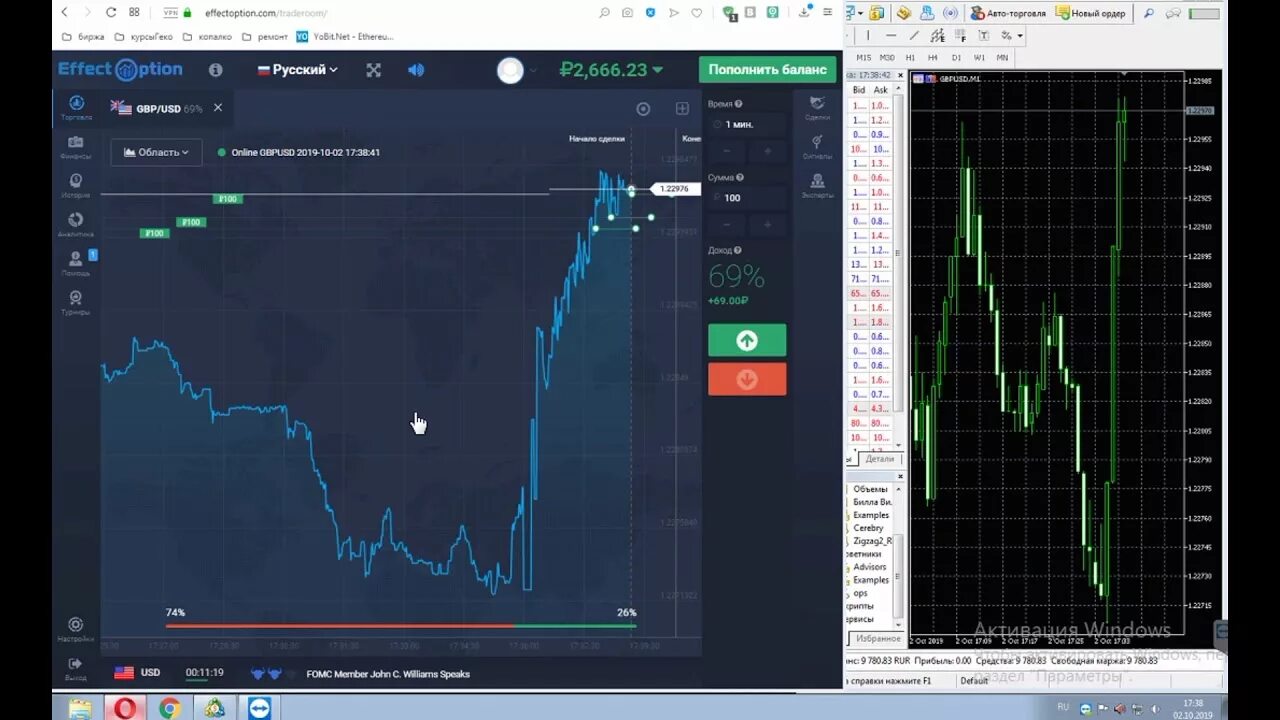This screenshot has width=1280, height=720.
Task: Select M15 timeframe in MetaTrader
Action: (863, 58)
